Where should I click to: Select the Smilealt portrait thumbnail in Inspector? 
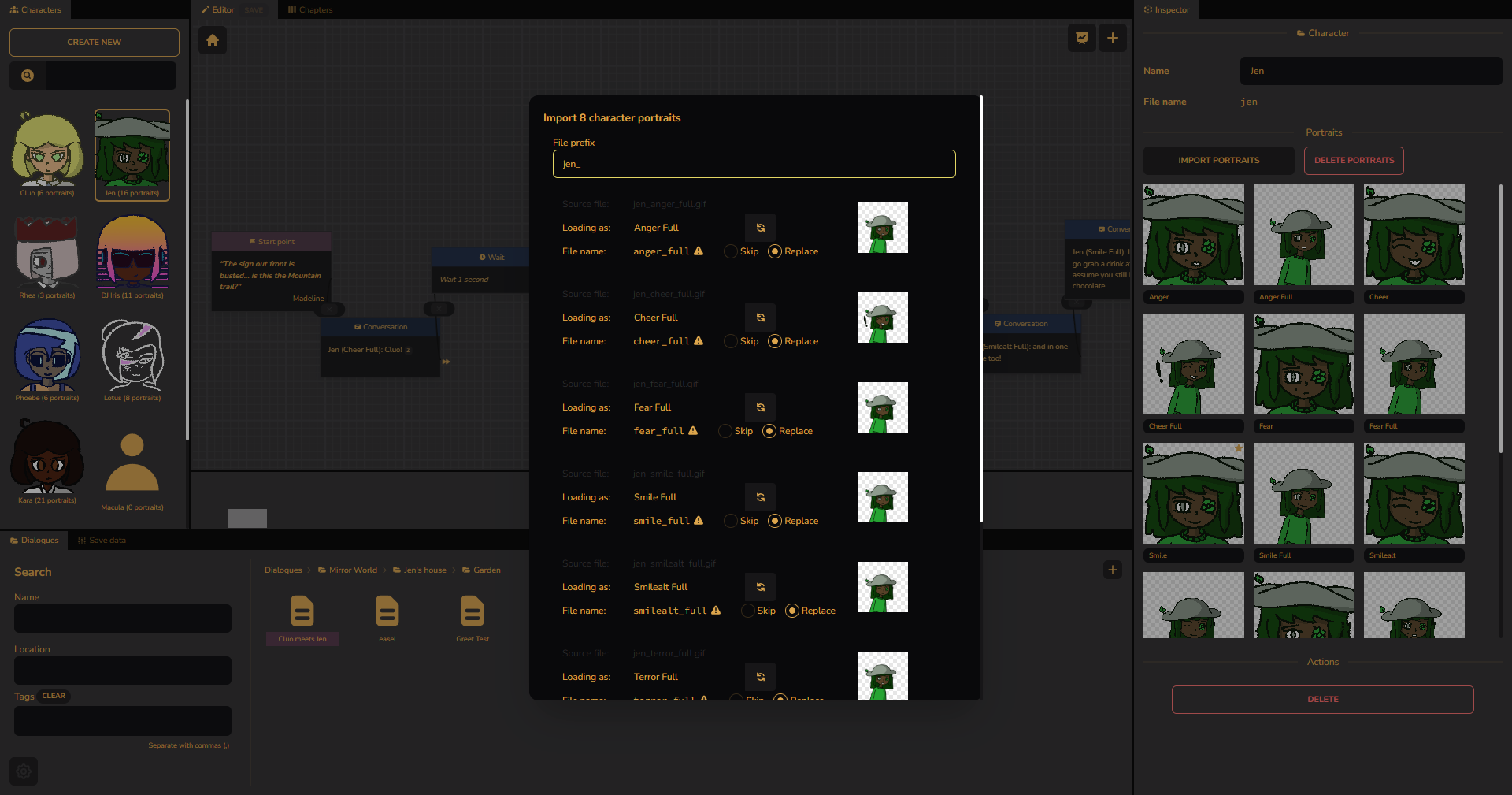(1414, 493)
